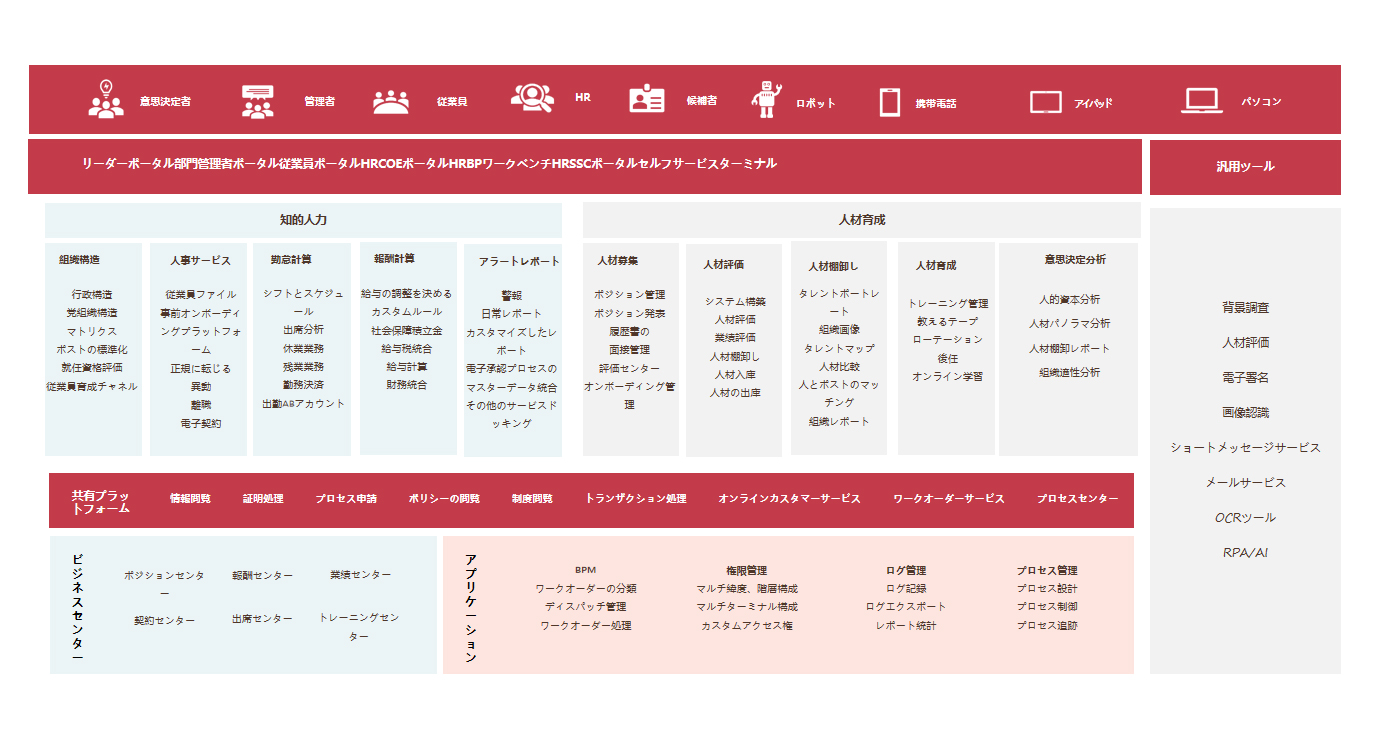Image resolution: width=1380 pixels, height=740 pixels.
Task: Select the オンライン学習 entry
Action: tap(948, 377)
